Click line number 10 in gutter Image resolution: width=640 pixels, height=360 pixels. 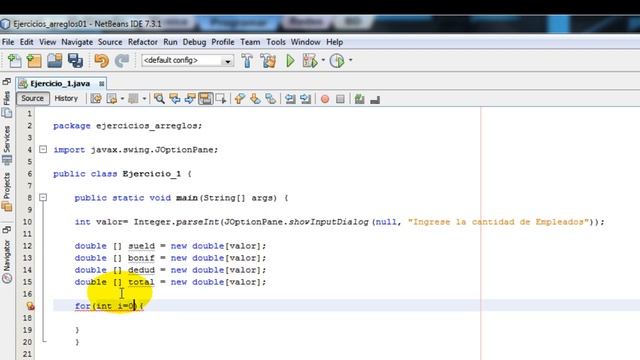(27, 222)
